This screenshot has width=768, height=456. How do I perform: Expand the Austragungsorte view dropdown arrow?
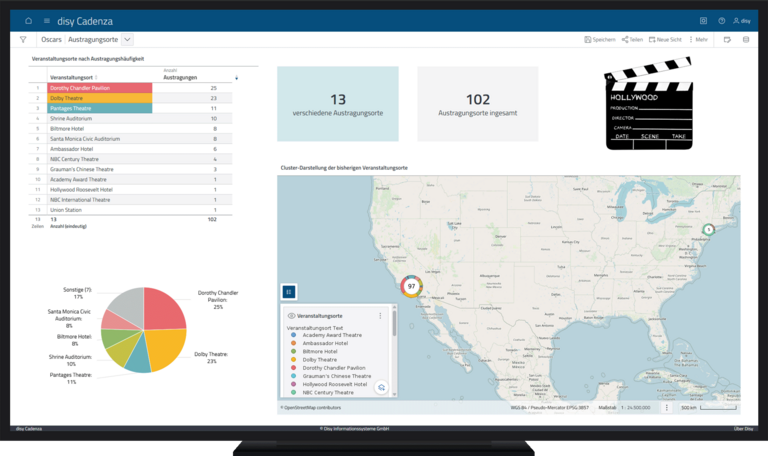127,40
